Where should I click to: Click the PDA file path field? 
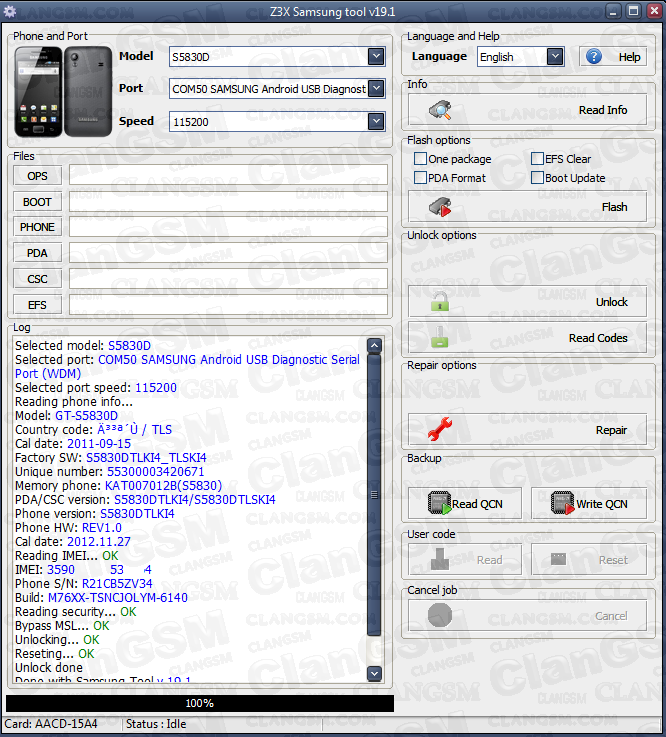(x=228, y=252)
